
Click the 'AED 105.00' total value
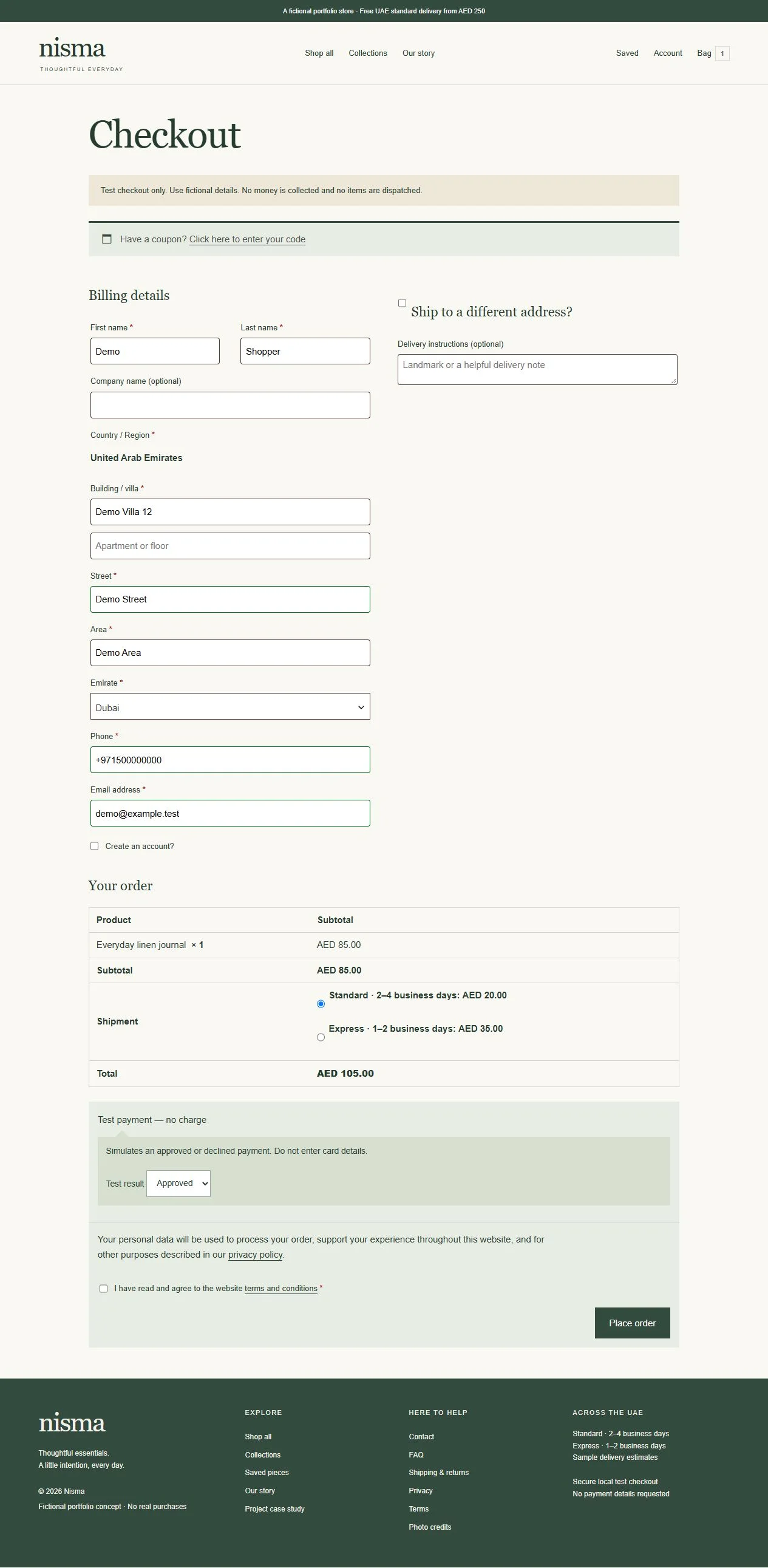click(345, 1074)
